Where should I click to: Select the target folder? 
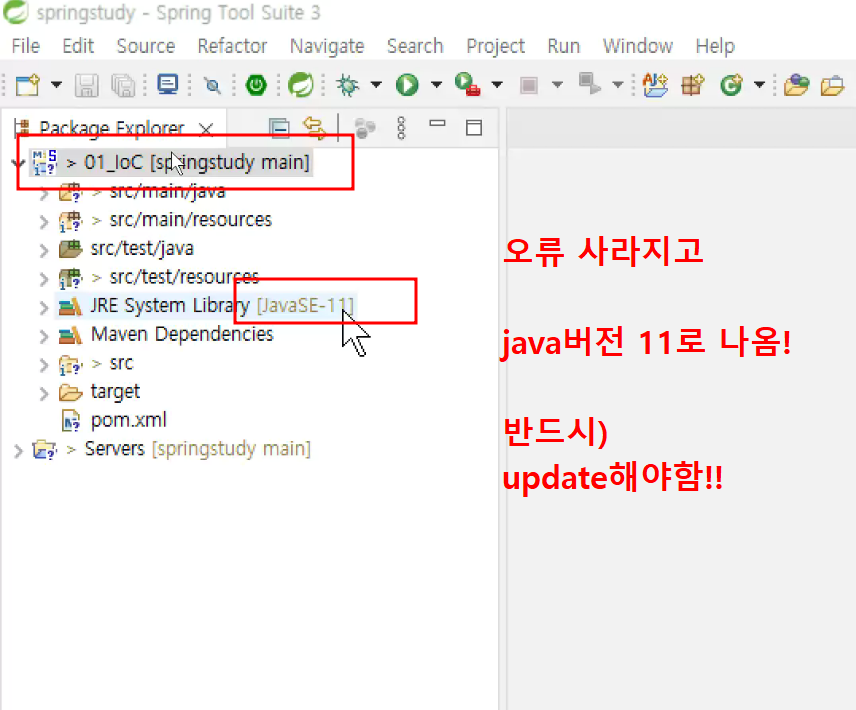pyautogui.click(x=115, y=392)
